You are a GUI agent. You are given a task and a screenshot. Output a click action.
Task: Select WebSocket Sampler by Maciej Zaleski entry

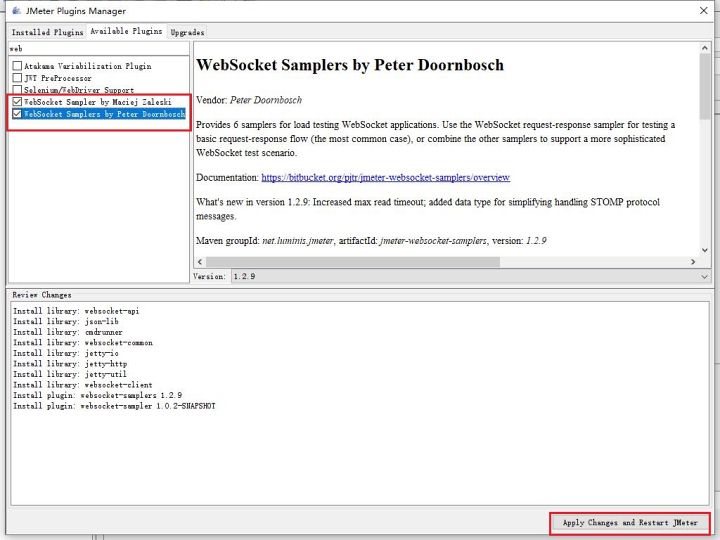(98, 102)
